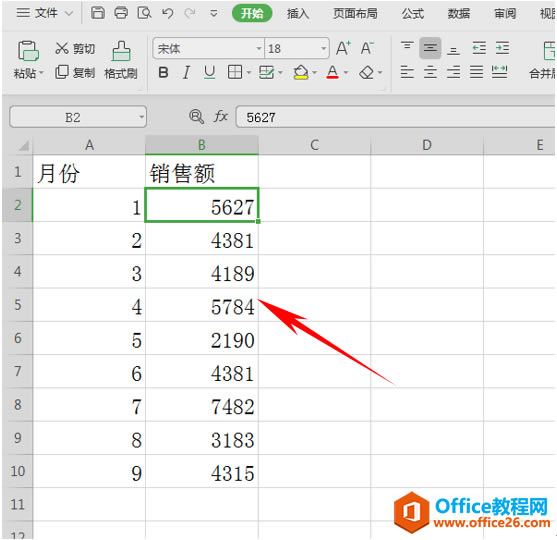Open the font size 18 dropdown
The image size is (557, 540).
click(323, 48)
